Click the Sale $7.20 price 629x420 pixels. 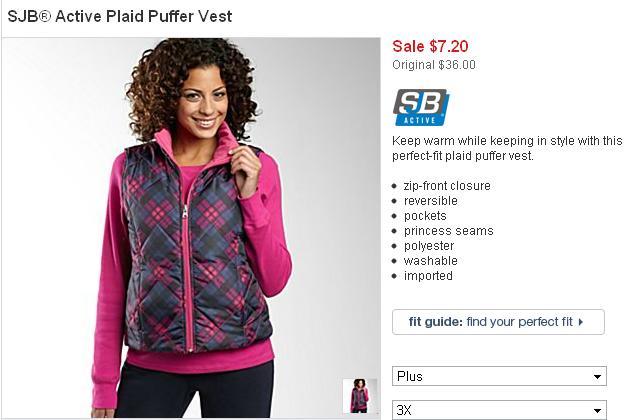pos(430,46)
